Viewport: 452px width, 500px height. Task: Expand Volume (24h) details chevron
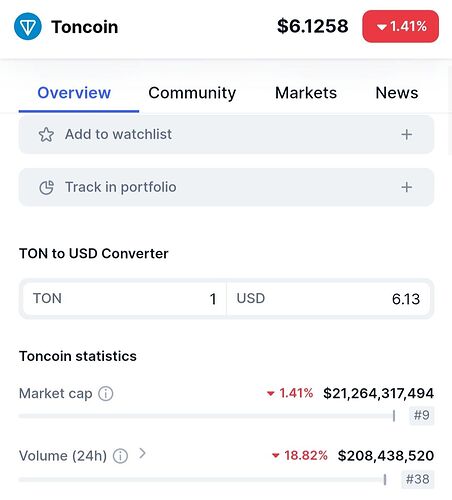[x=142, y=453]
